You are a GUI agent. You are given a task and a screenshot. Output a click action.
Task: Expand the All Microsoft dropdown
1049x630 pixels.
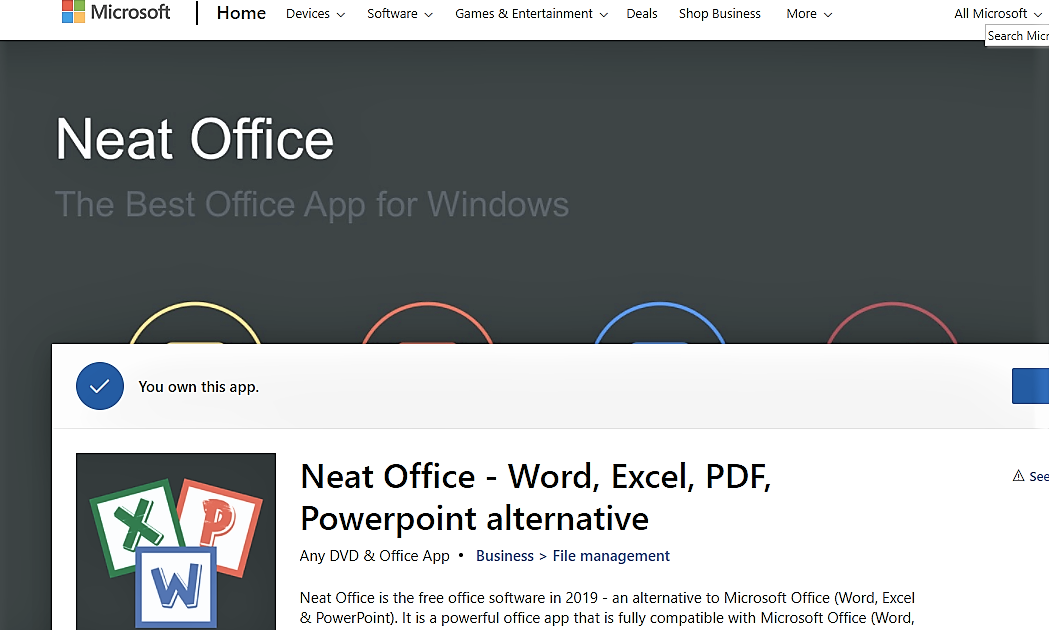pyautogui.click(x=997, y=14)
